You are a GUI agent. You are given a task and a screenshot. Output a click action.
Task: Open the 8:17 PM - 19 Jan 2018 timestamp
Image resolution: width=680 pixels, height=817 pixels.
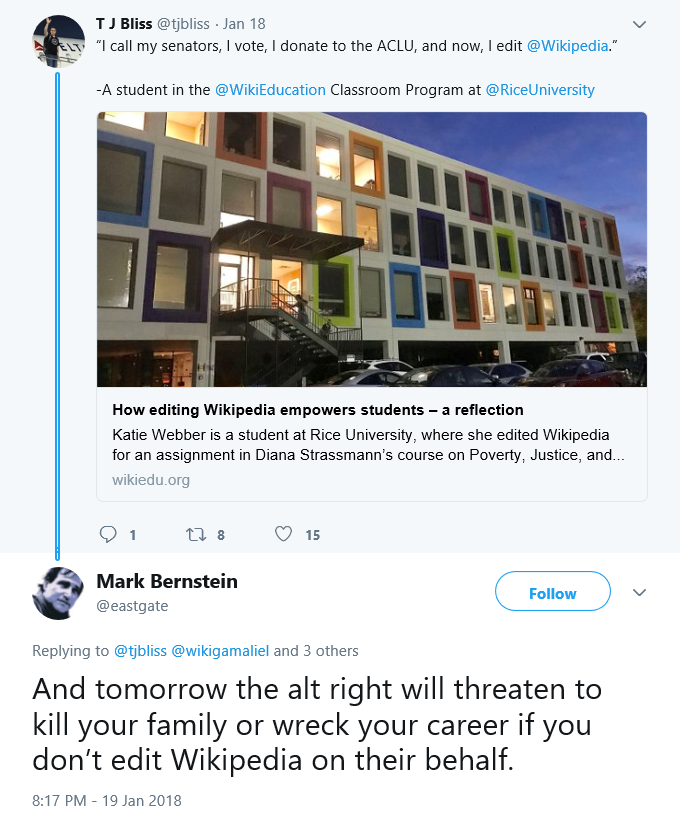tap(107, 800)
